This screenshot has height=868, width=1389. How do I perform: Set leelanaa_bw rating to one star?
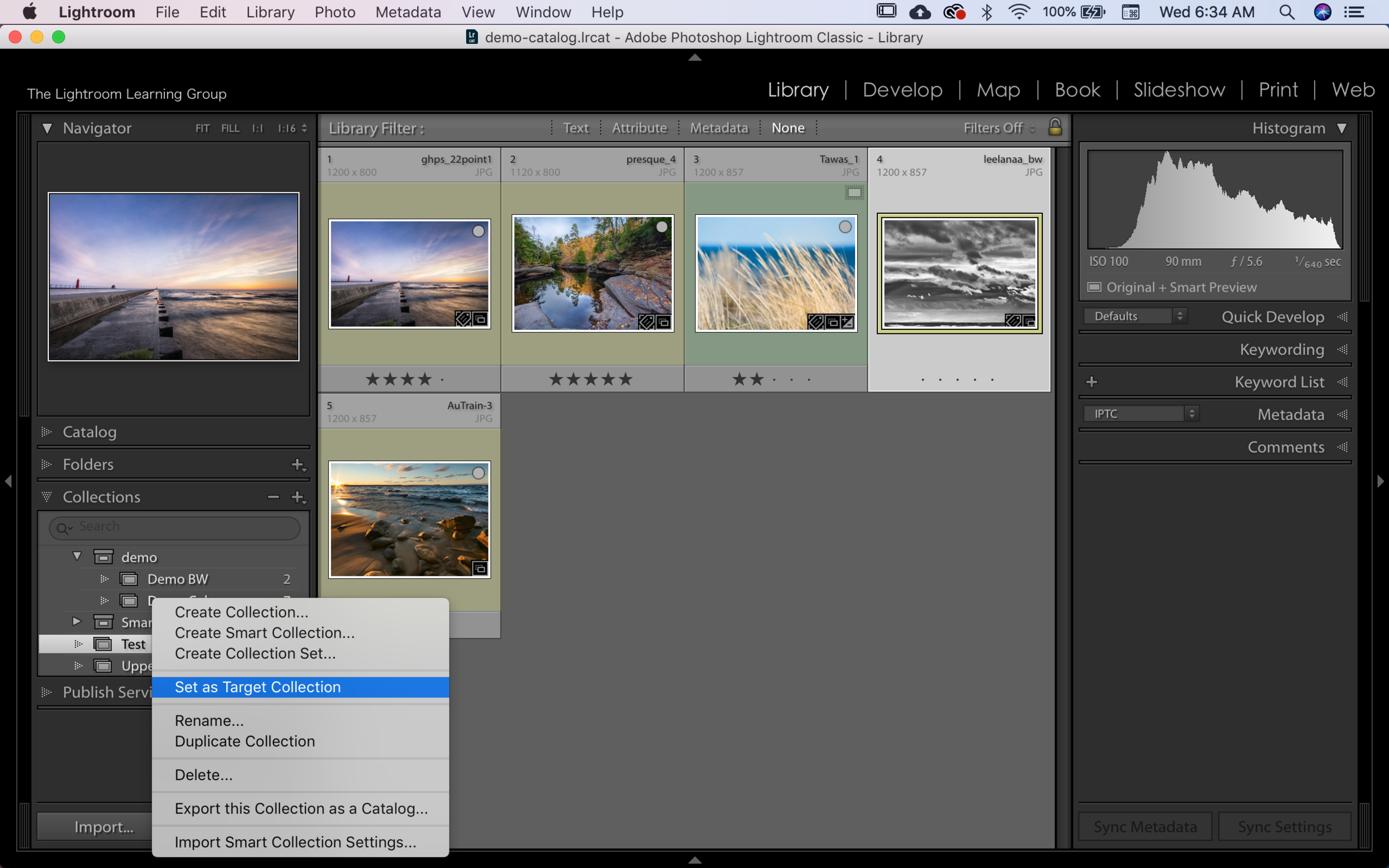[923, 380]
